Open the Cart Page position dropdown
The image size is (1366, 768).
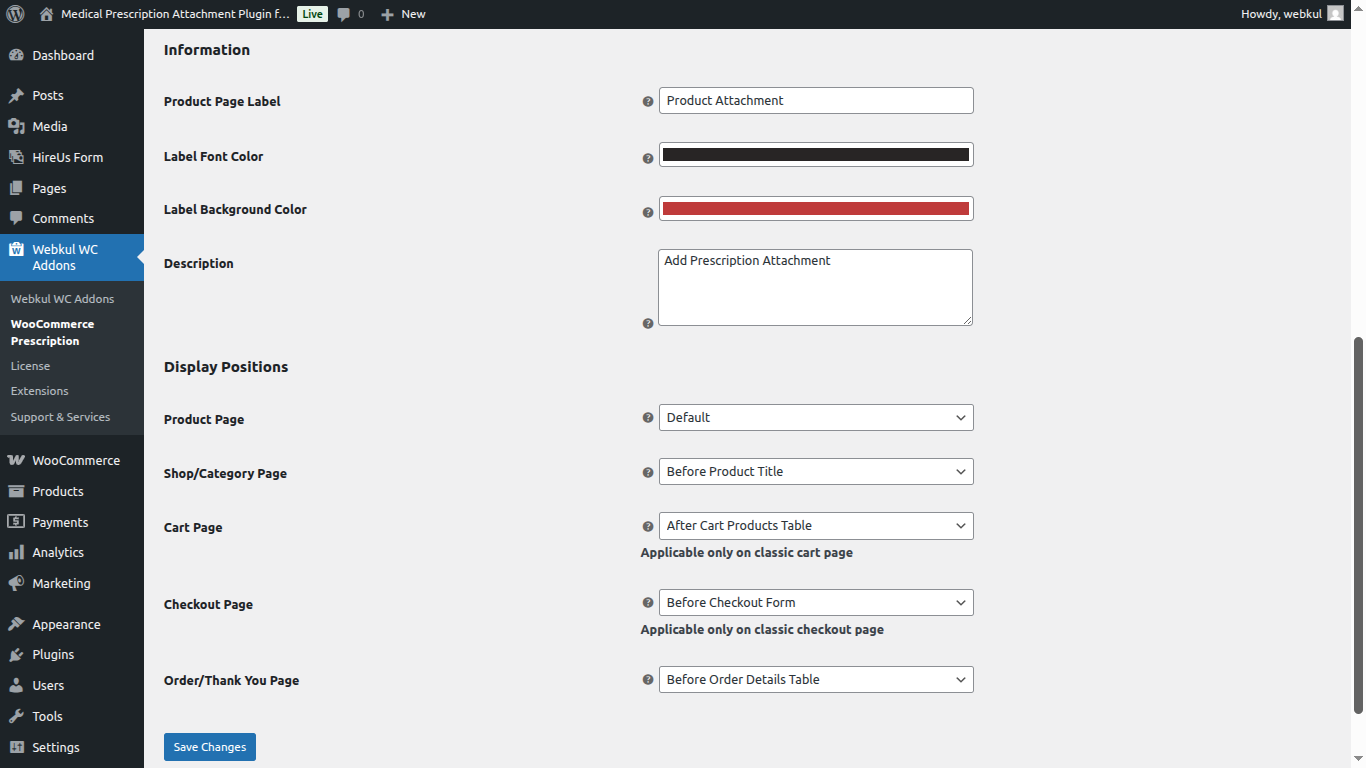coord(816,526)
